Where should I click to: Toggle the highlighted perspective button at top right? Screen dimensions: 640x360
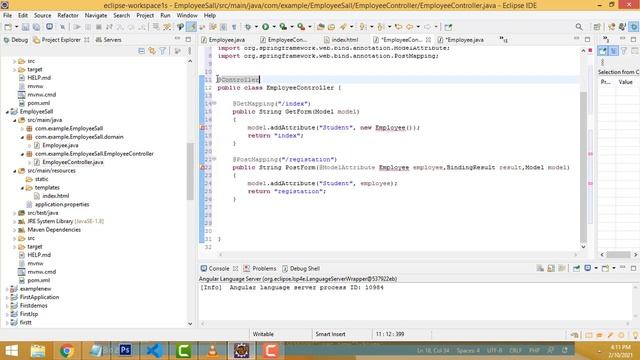click(633, 27)
